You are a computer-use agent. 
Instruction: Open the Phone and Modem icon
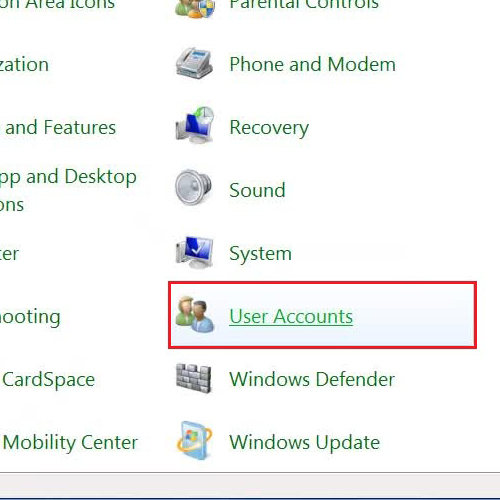194,63
